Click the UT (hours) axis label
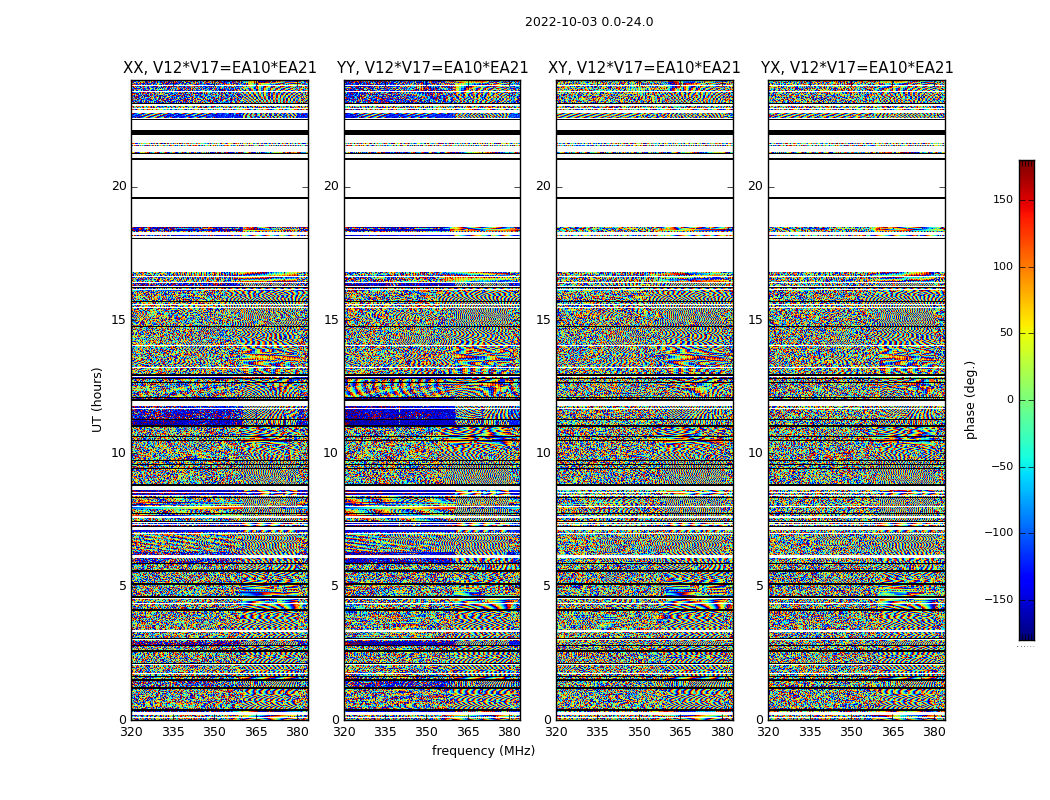This screenshot has height=800, width=1050. 97,400
